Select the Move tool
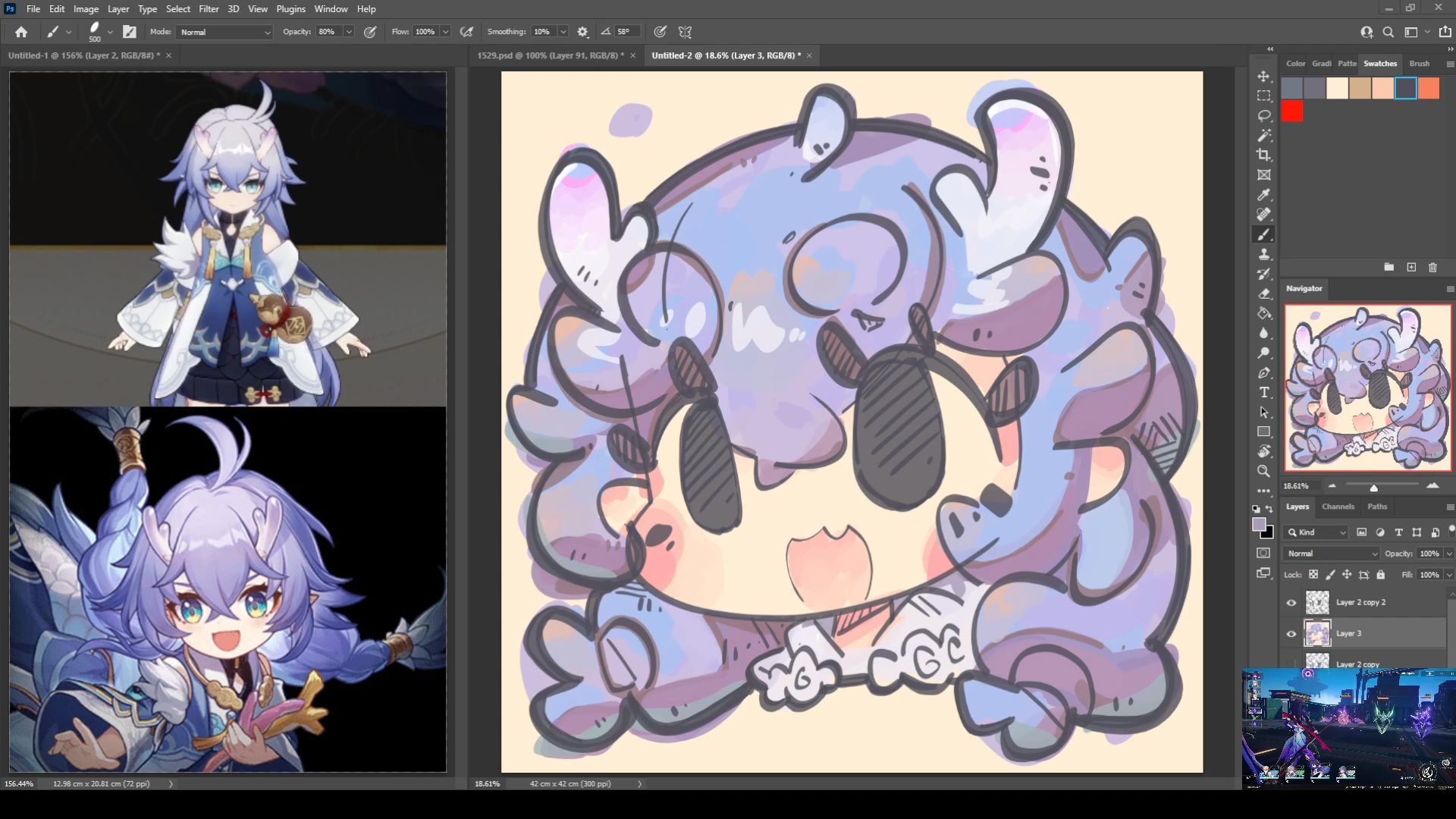1456x819 pixels. pos(1263,77)
